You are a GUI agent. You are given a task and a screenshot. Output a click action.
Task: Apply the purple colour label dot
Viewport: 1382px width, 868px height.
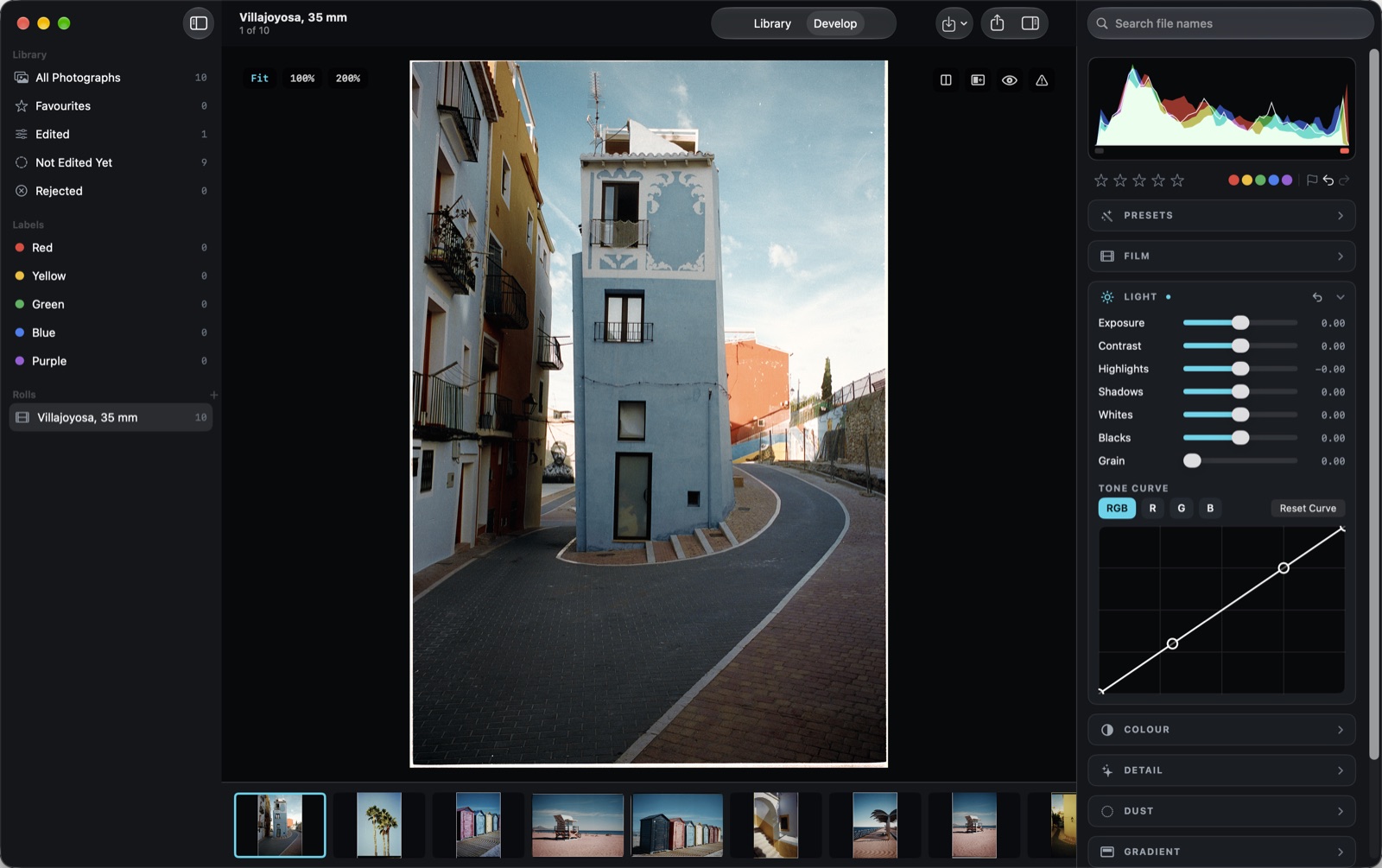(x=1287, y=180)
